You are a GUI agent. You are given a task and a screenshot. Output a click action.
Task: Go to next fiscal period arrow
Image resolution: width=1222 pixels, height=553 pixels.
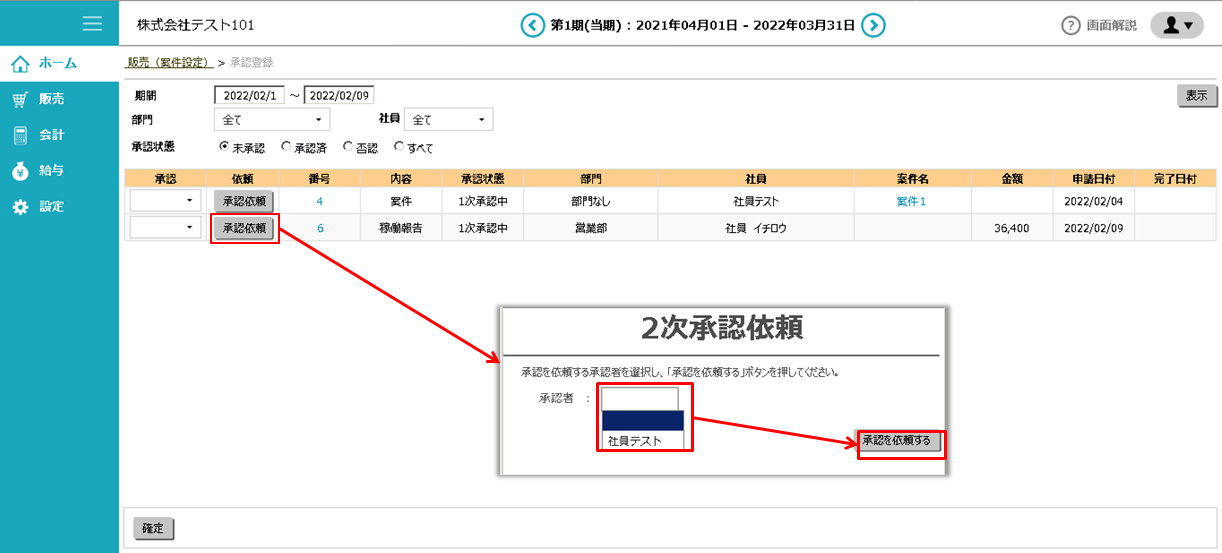[874, 25]
